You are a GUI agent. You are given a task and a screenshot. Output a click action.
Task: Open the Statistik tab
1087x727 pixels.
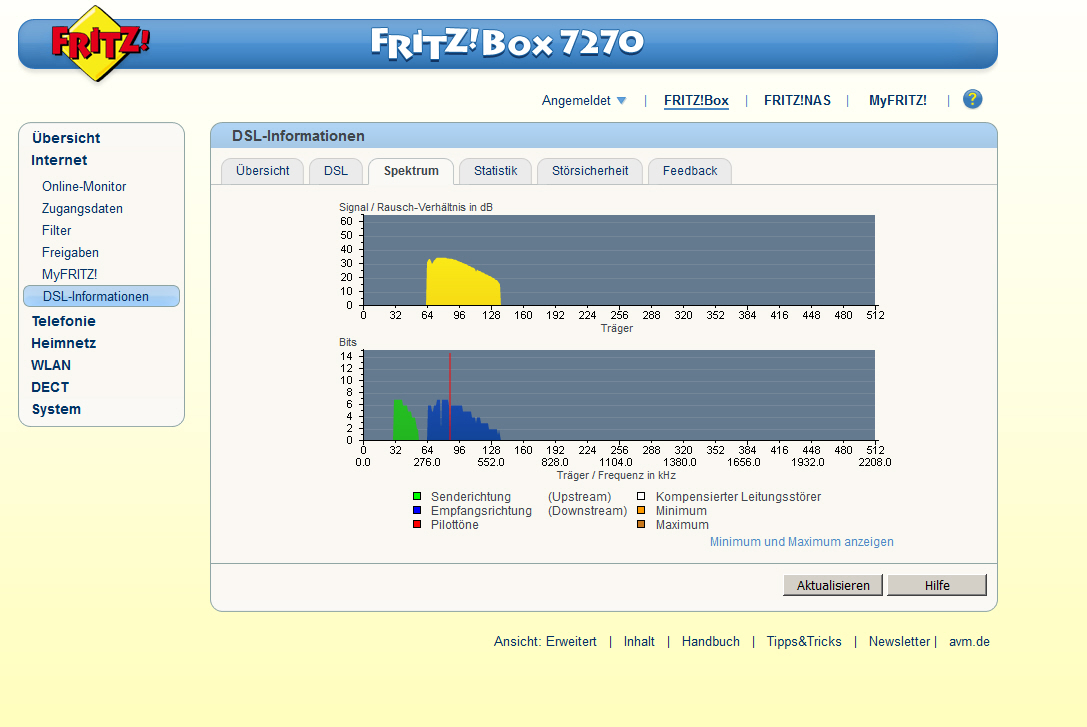pyautogui.click(x=496, y=171)
